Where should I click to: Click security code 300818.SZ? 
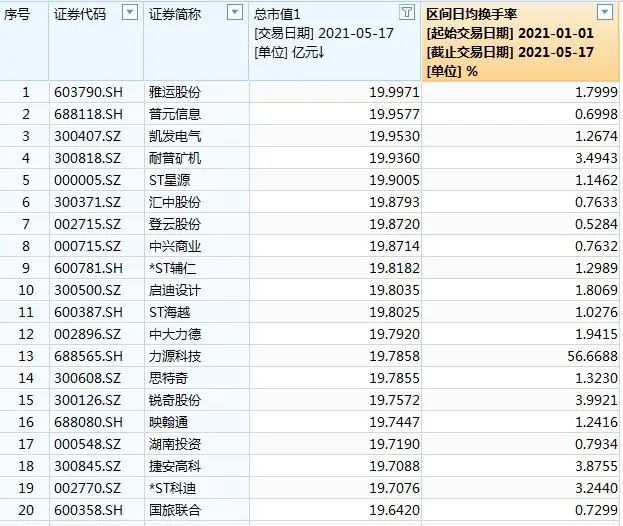coord(87,159)
